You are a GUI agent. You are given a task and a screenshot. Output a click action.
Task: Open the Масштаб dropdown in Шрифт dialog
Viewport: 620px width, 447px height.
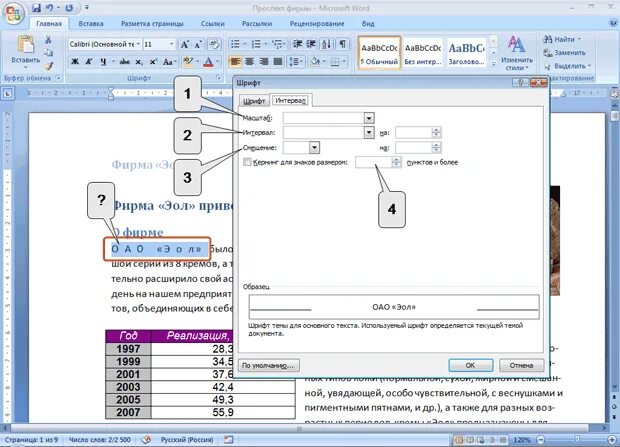point(369,118)
